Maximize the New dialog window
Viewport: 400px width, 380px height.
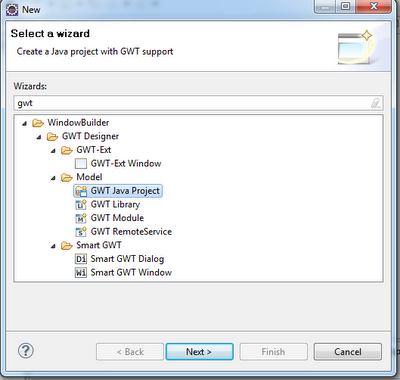pyautogui.click(x=345, y=7)
